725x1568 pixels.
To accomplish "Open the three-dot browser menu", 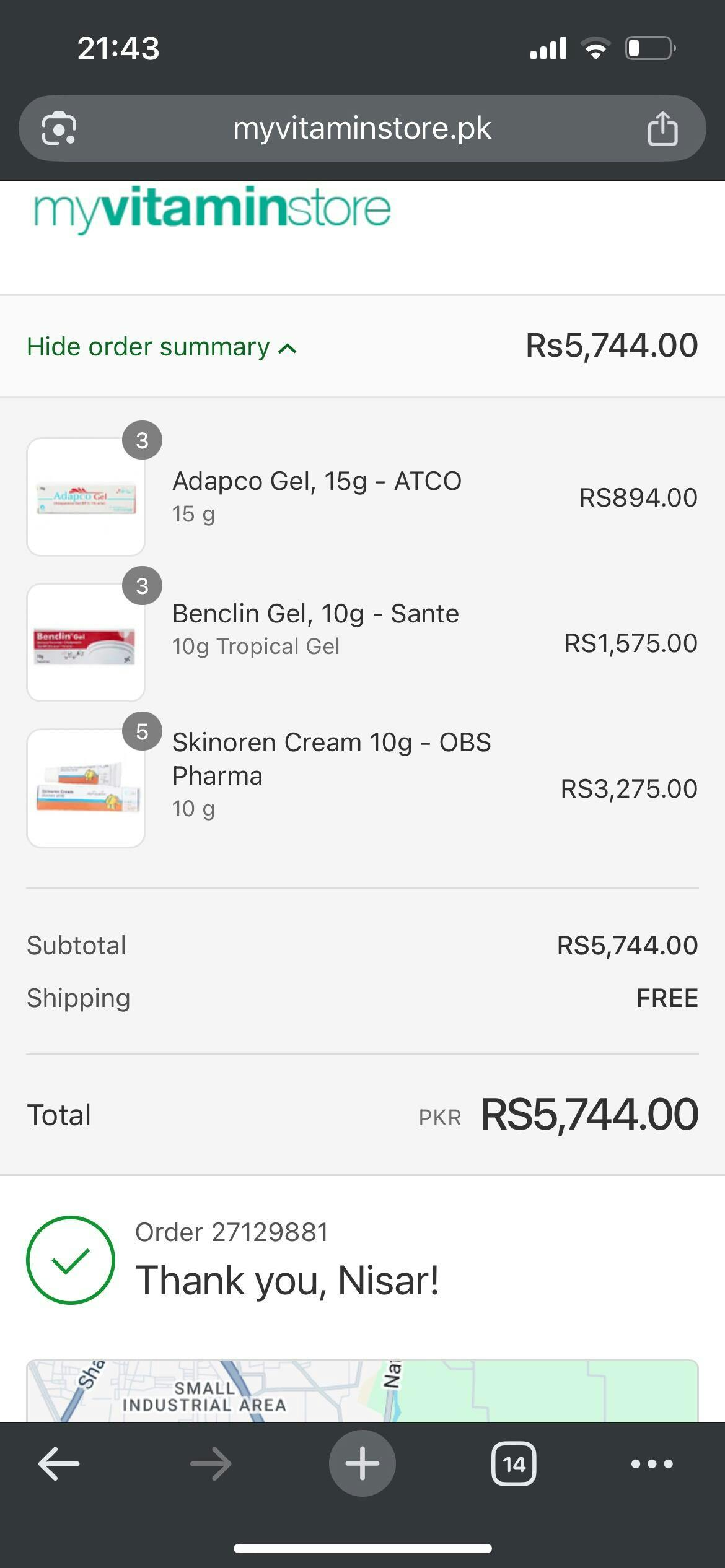I will [652, 1464].
